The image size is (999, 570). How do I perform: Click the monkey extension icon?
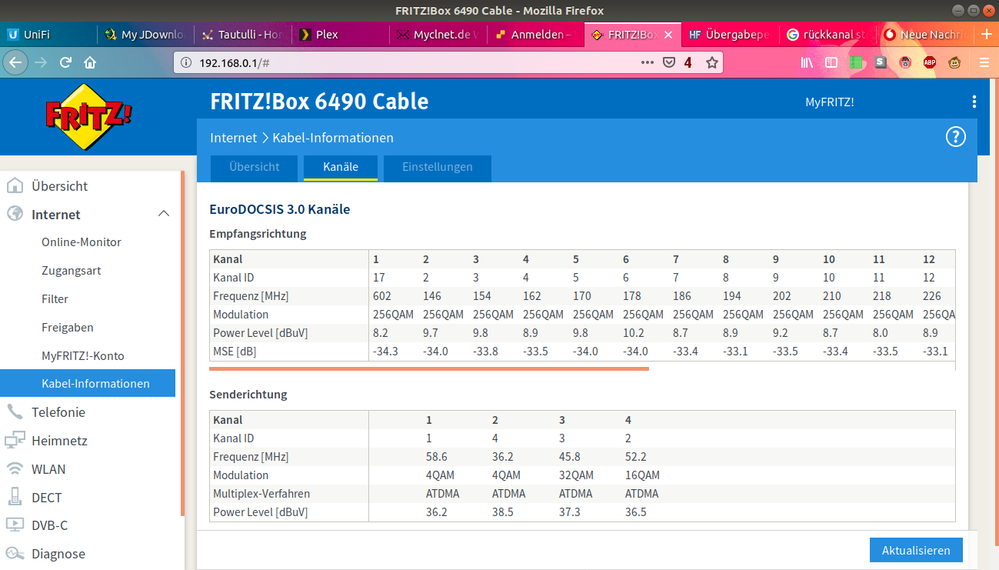(x=954, y=62)
